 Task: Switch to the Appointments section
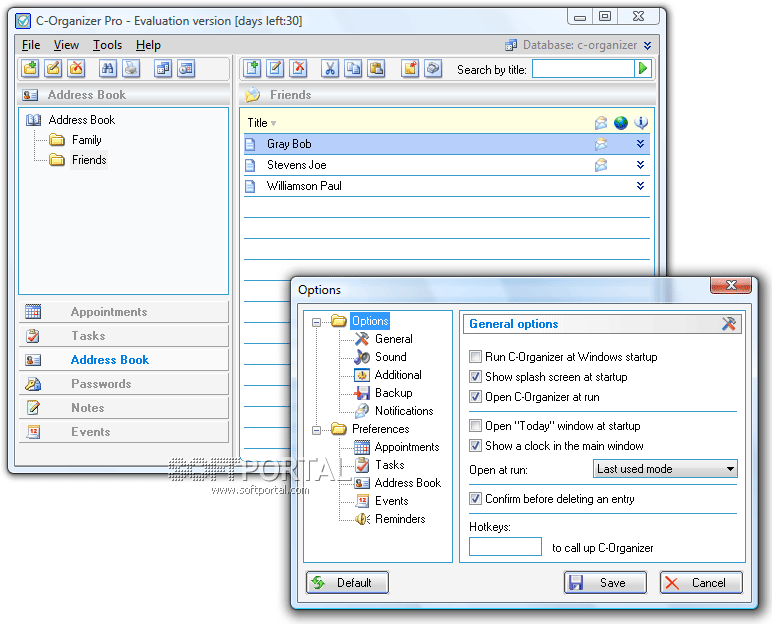point(124,312)
